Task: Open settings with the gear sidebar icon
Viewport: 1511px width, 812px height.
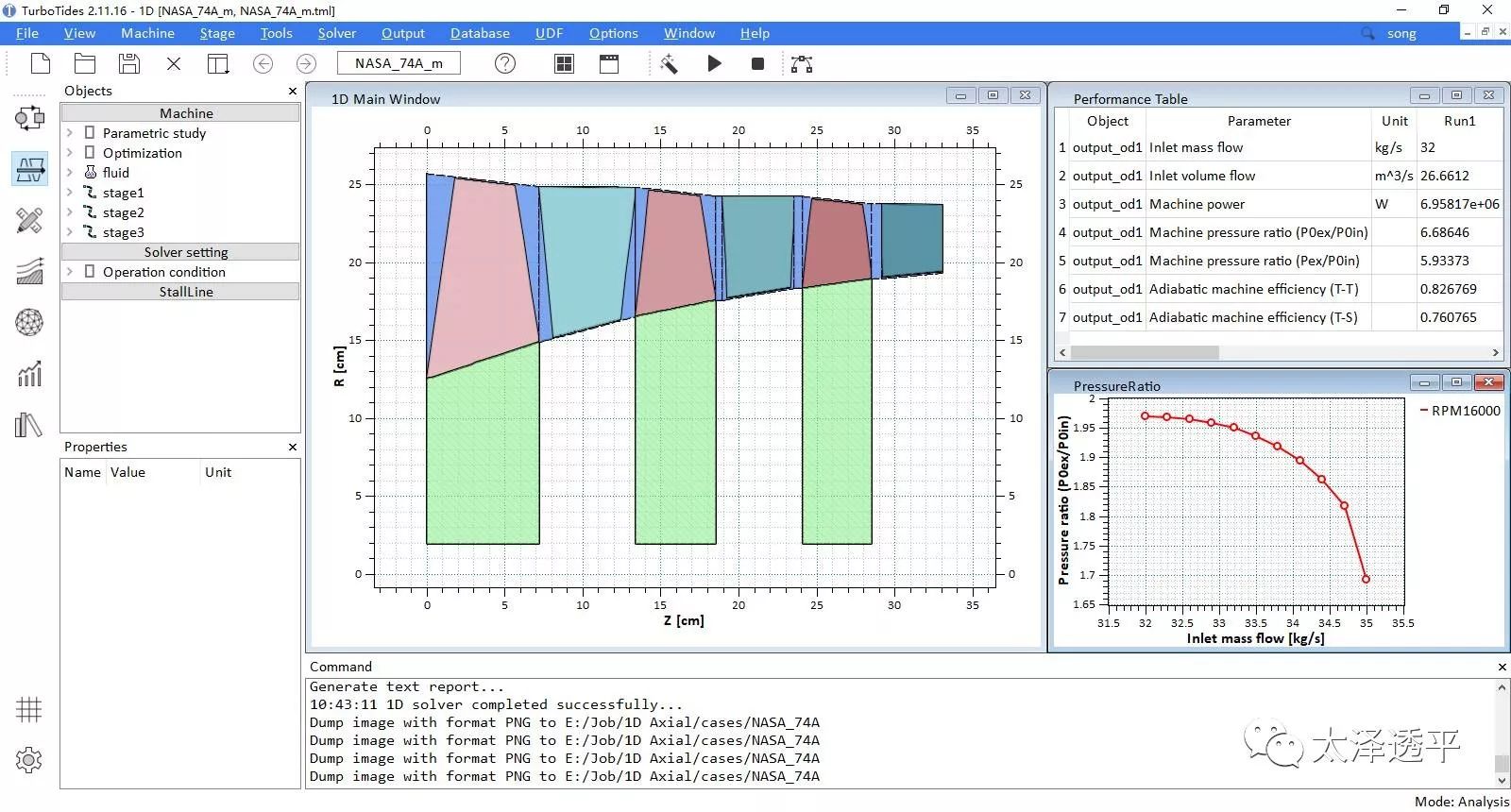Action: (29, 760)
